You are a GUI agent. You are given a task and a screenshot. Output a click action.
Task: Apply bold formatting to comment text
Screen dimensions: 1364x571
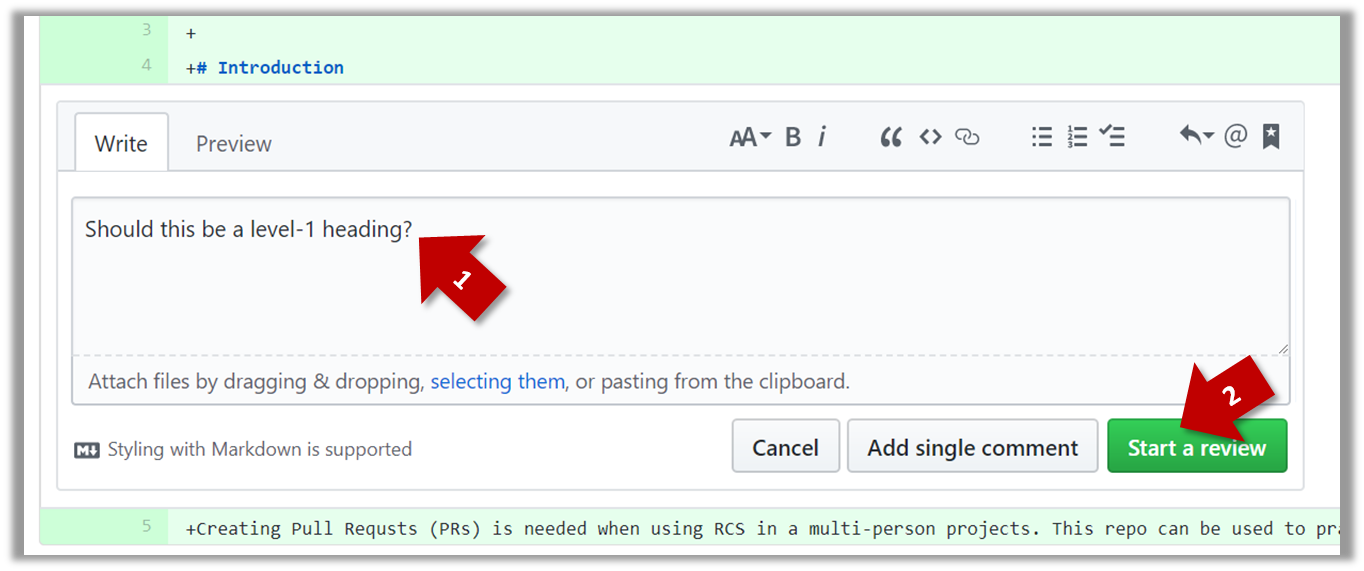pyautogui.click(x=793, y=138)
